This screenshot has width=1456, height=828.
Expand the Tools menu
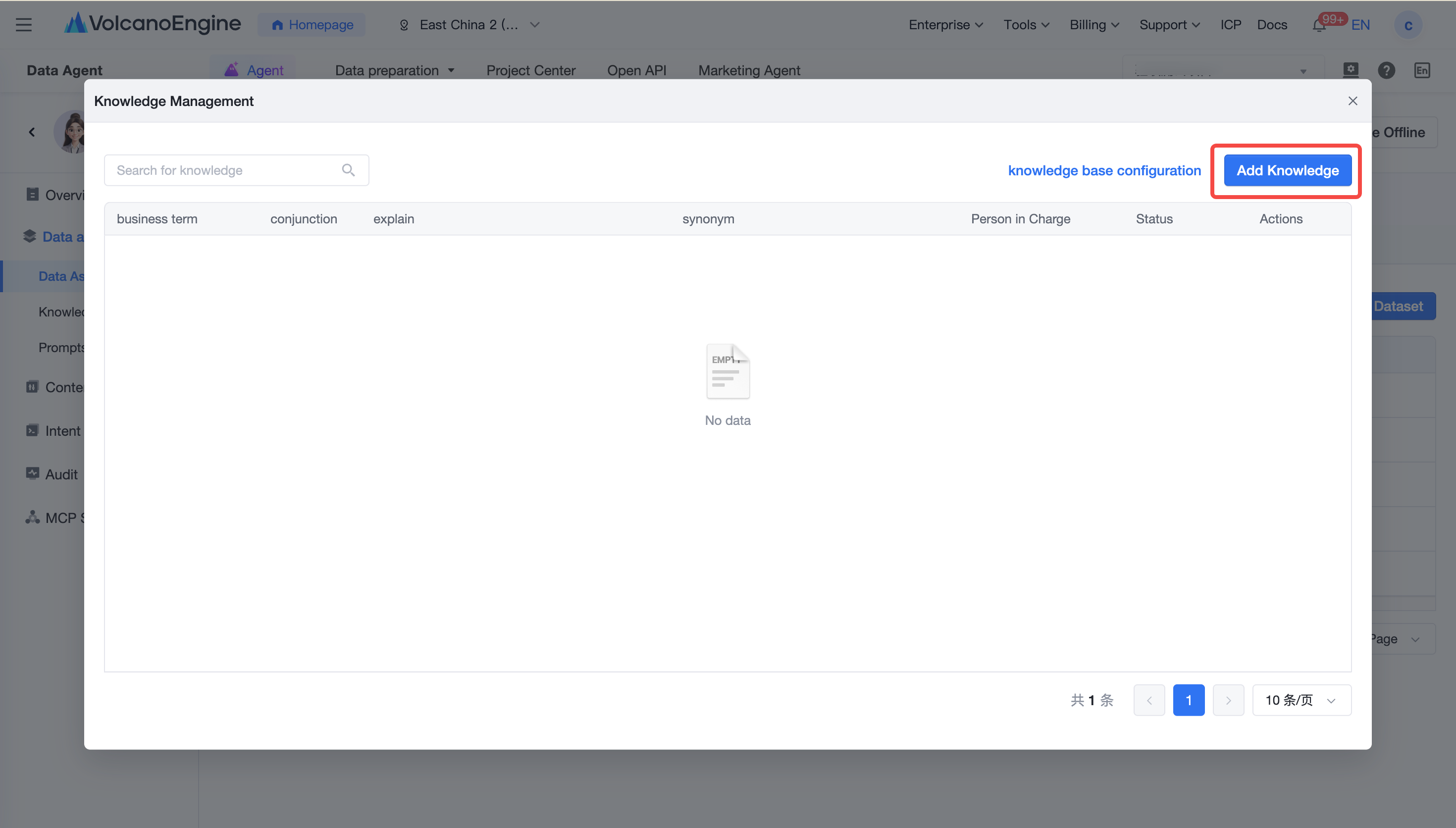click(1026, 24)
